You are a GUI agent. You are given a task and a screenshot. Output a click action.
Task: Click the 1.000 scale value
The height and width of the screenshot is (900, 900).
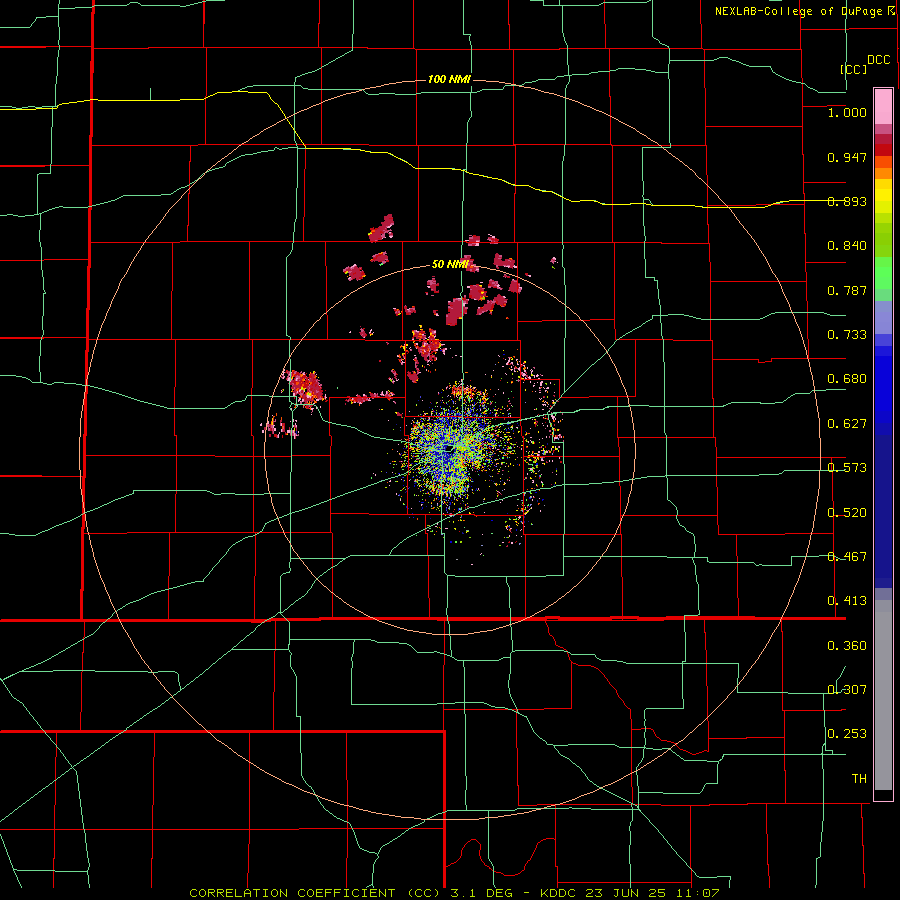[x=847, y=112]
